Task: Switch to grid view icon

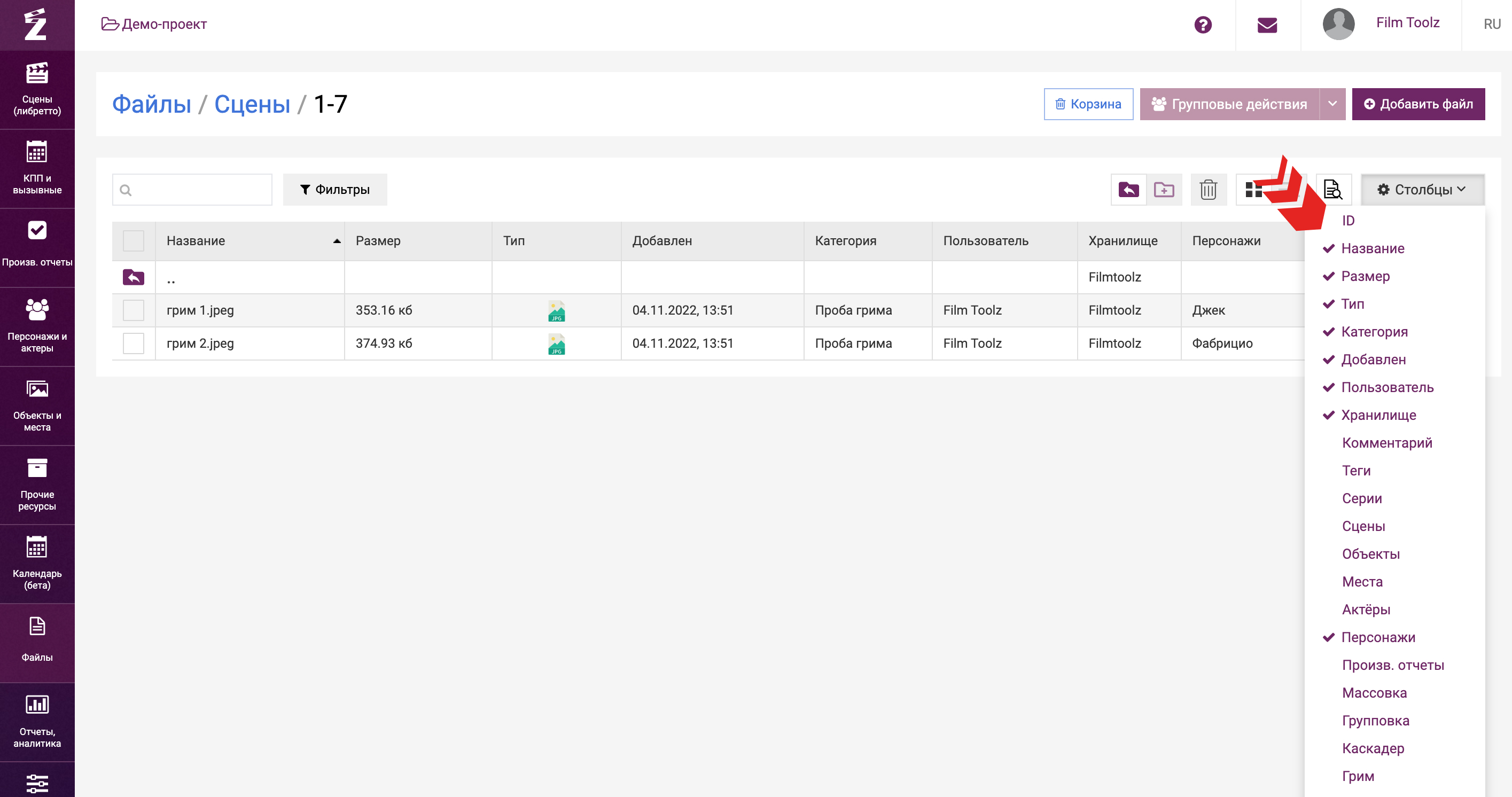Action: point(1254,190)
